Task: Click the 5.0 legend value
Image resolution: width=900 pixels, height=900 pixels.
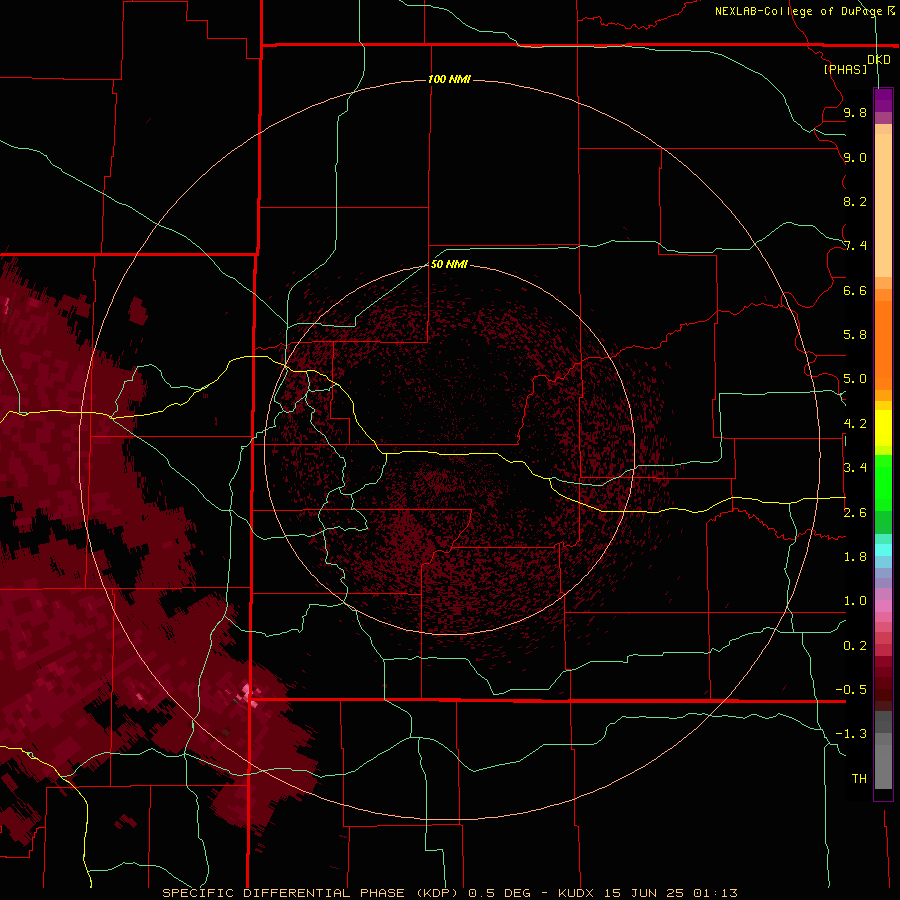Action: [x=855, y=379]
